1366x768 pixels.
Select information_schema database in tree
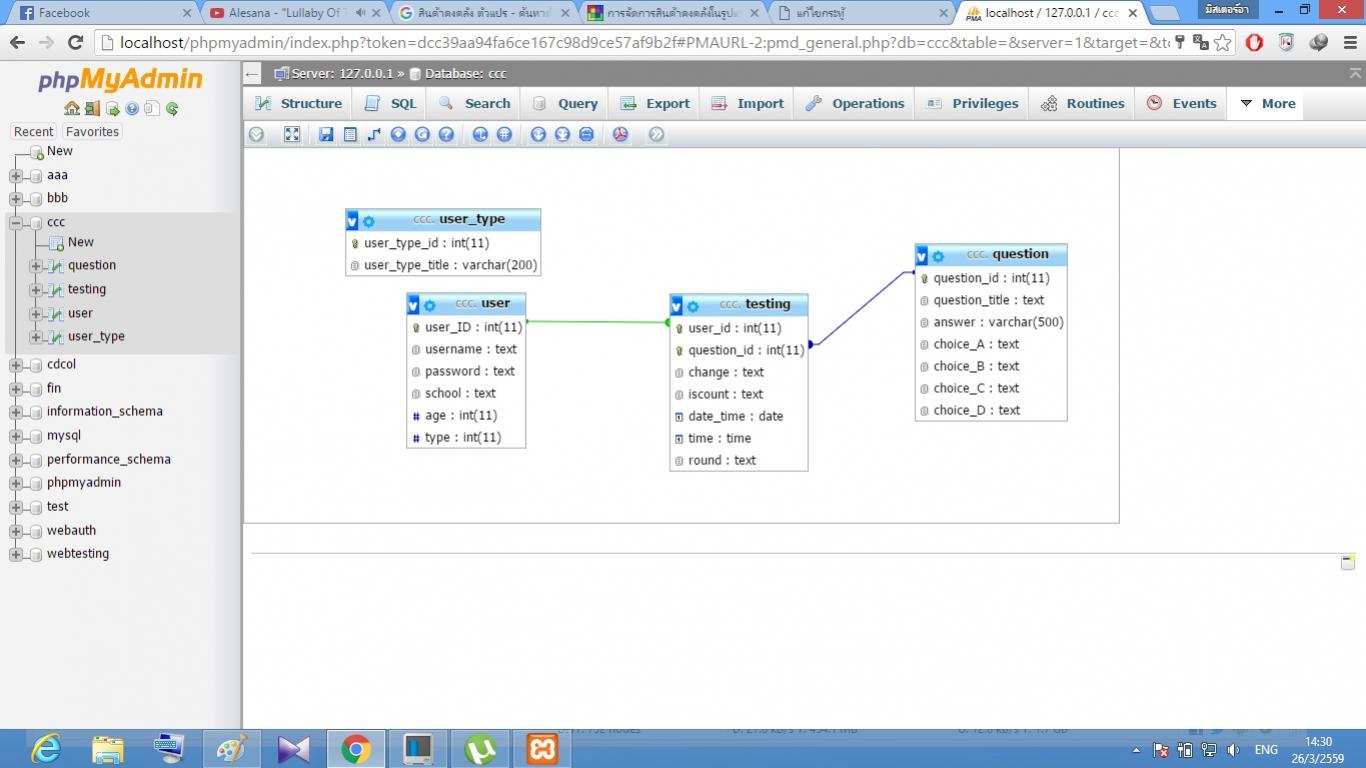point(104,412)
